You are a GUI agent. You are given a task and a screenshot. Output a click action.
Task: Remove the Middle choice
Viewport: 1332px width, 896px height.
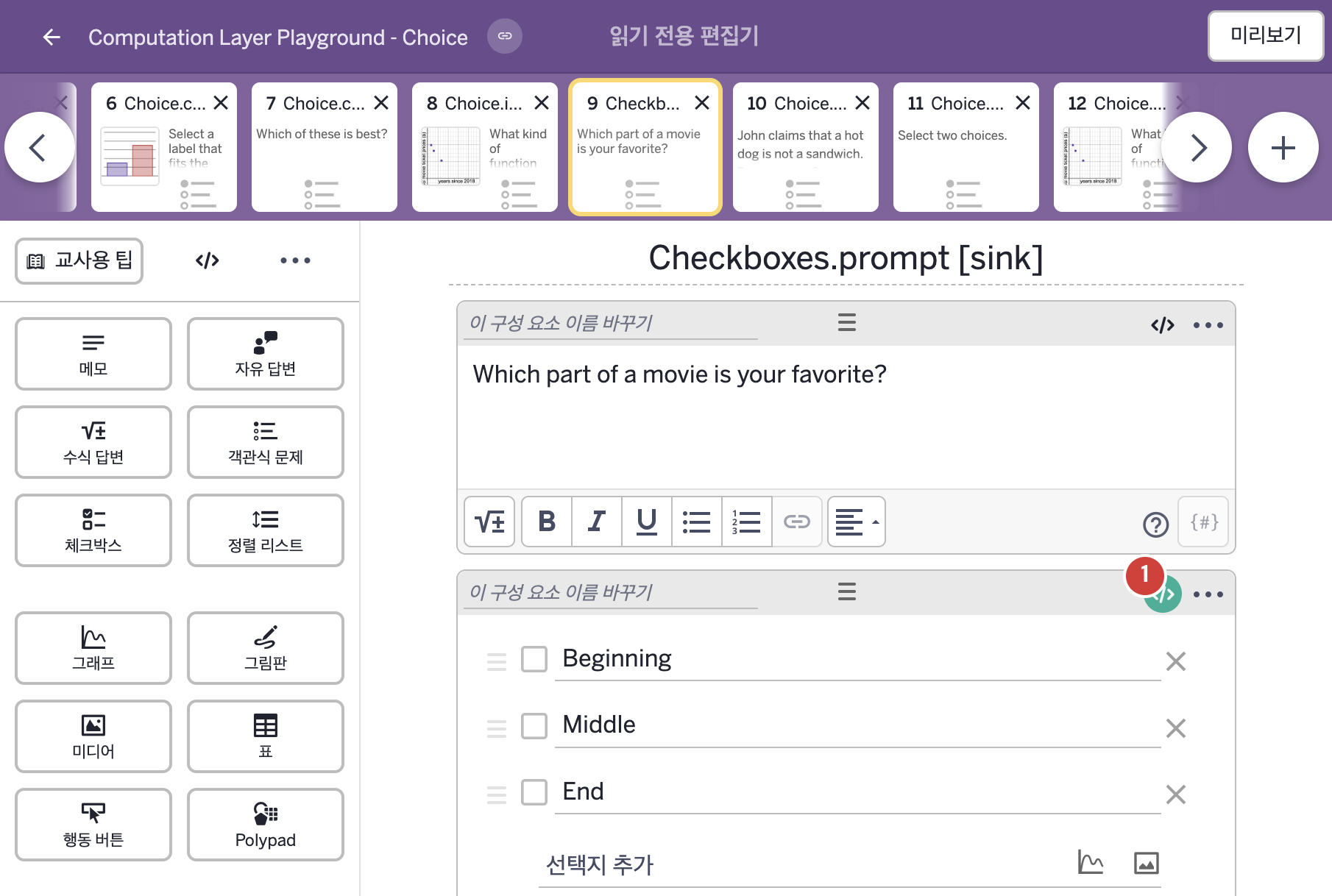(1176, 728)
